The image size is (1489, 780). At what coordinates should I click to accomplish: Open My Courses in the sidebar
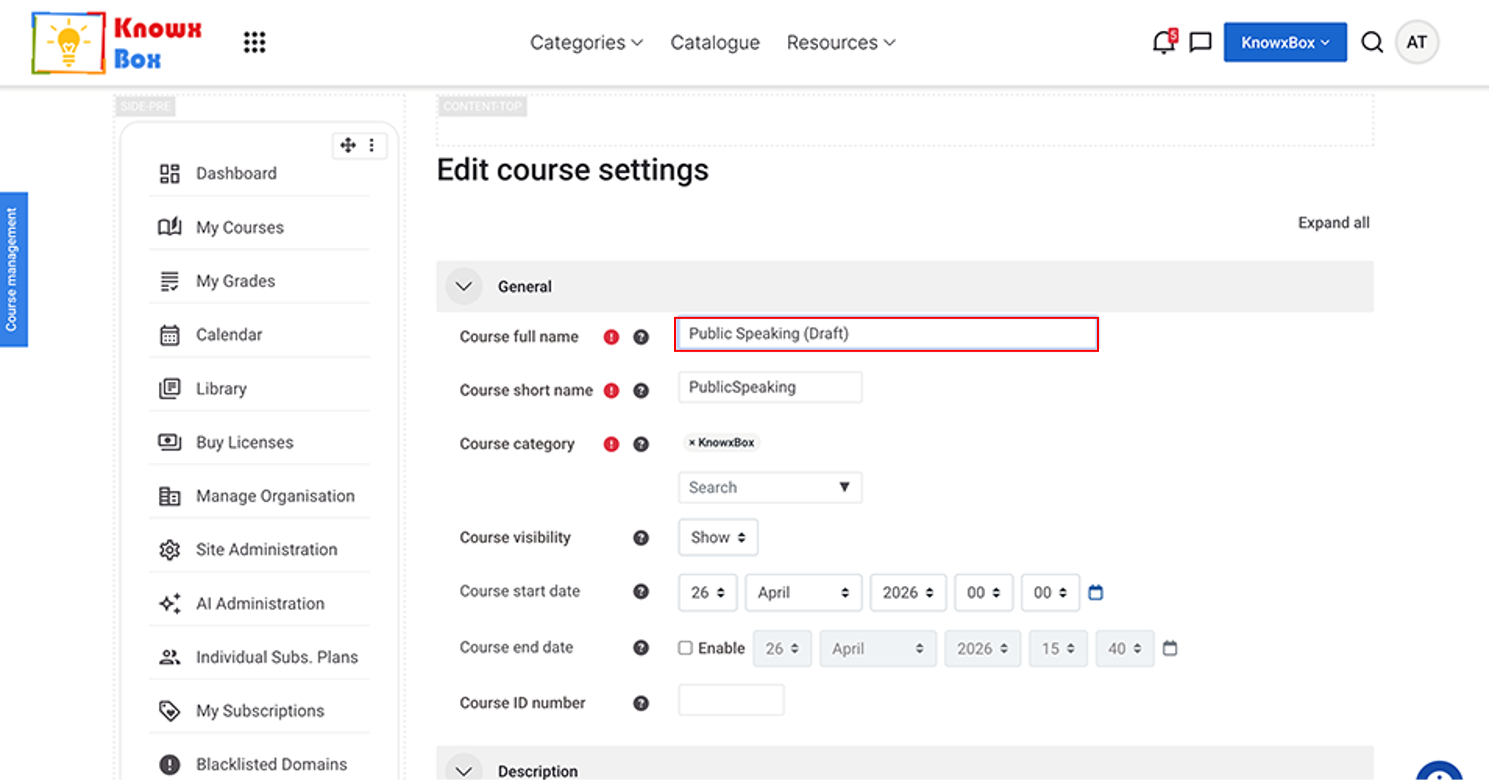tap(240, 227)
